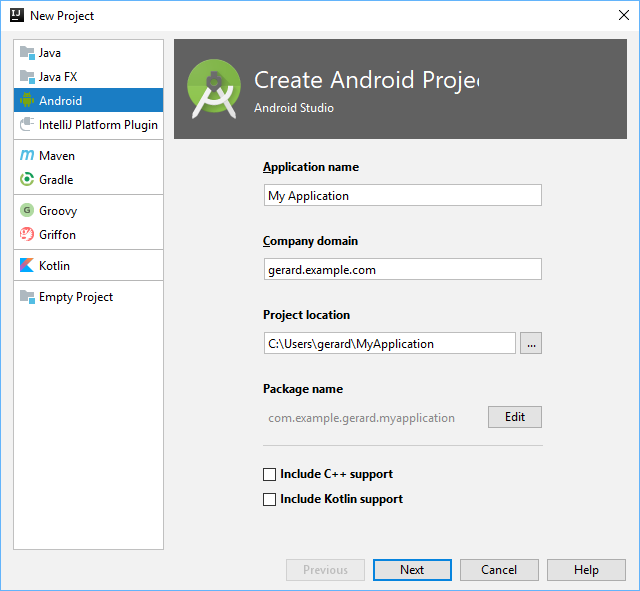Enable the Include Kotlin support checkbox

[269, 499]
